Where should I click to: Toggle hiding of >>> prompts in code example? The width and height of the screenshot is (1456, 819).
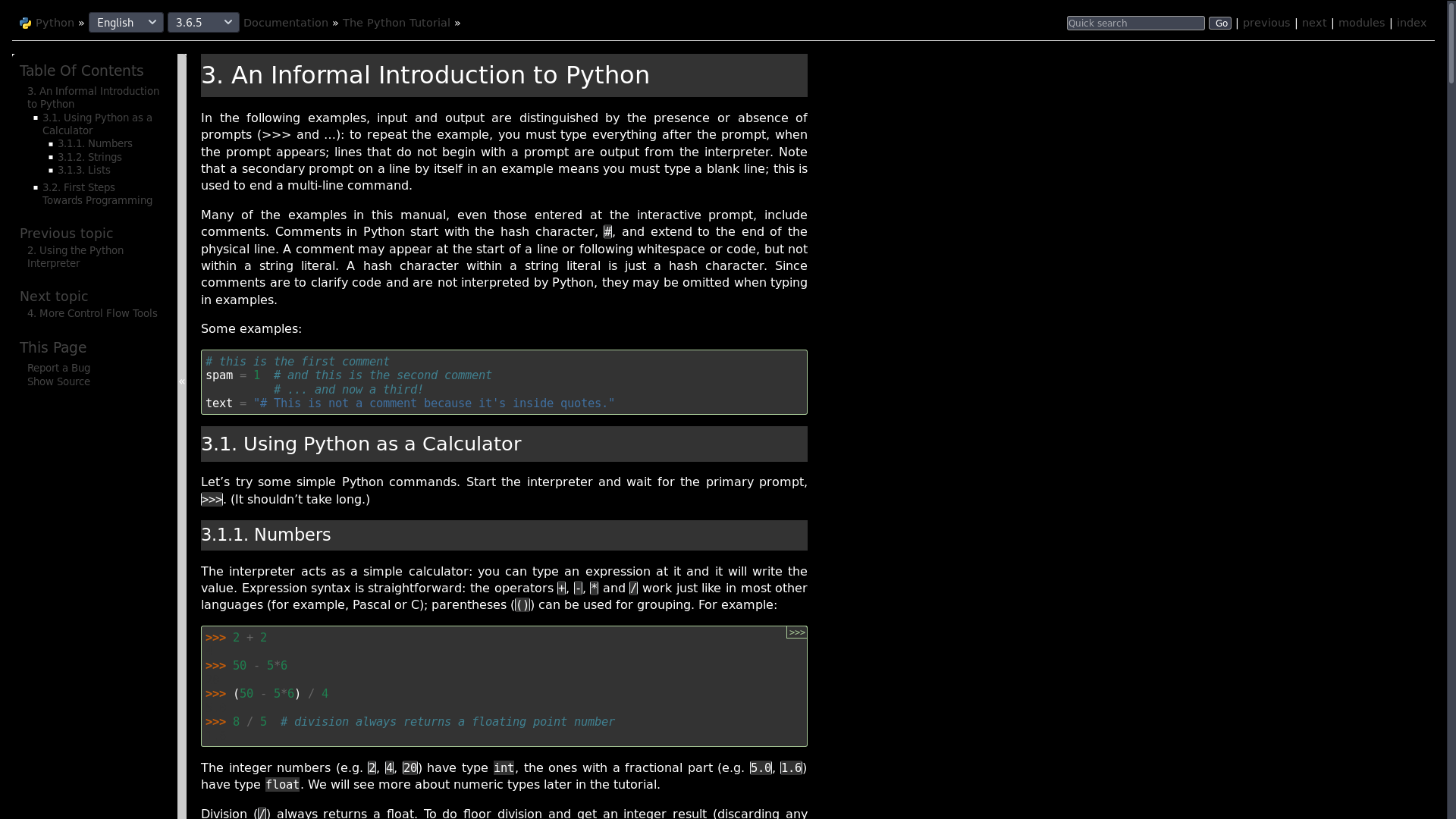click(x=795, y=632)
